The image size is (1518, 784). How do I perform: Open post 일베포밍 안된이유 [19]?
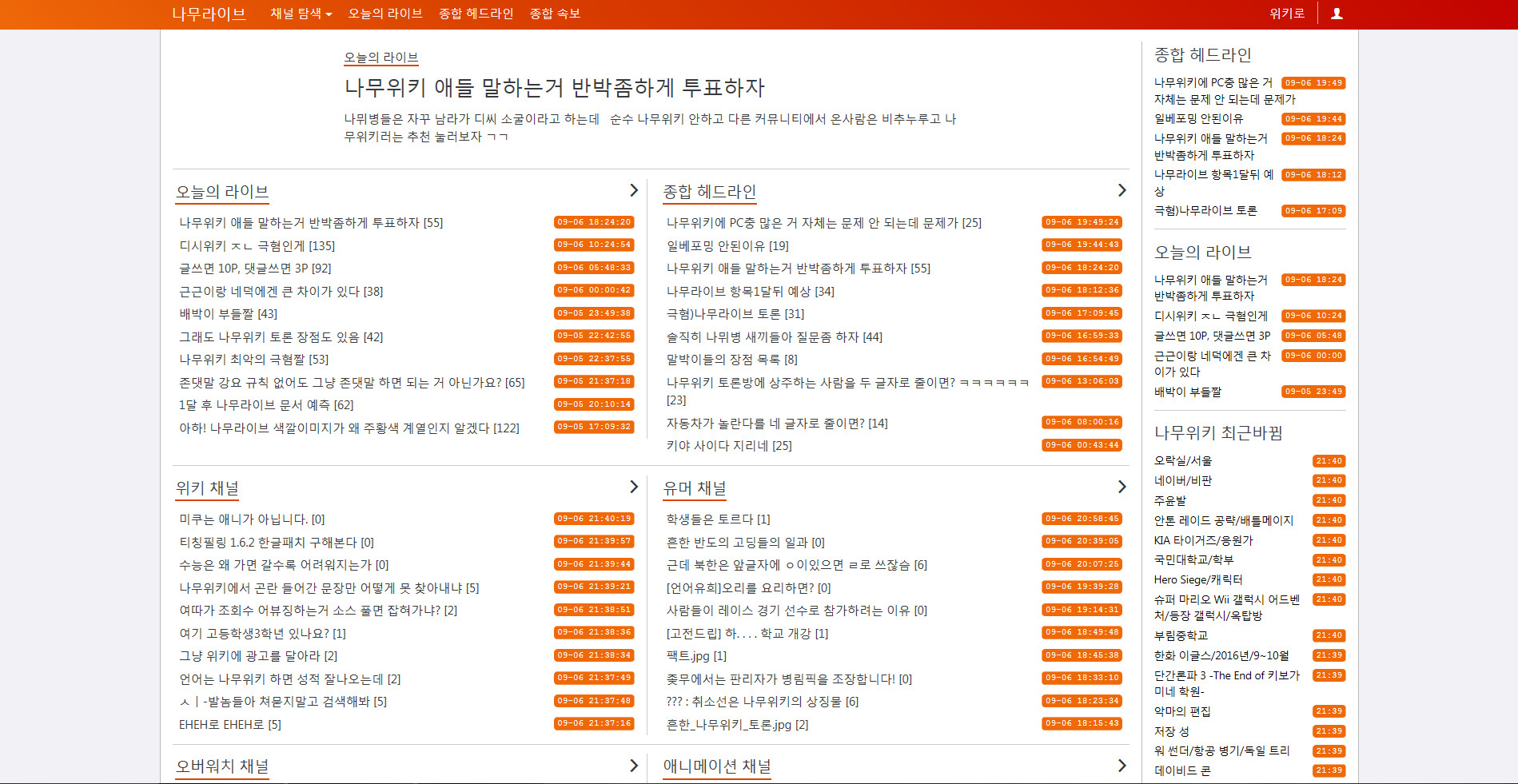(x=727, y=246)
